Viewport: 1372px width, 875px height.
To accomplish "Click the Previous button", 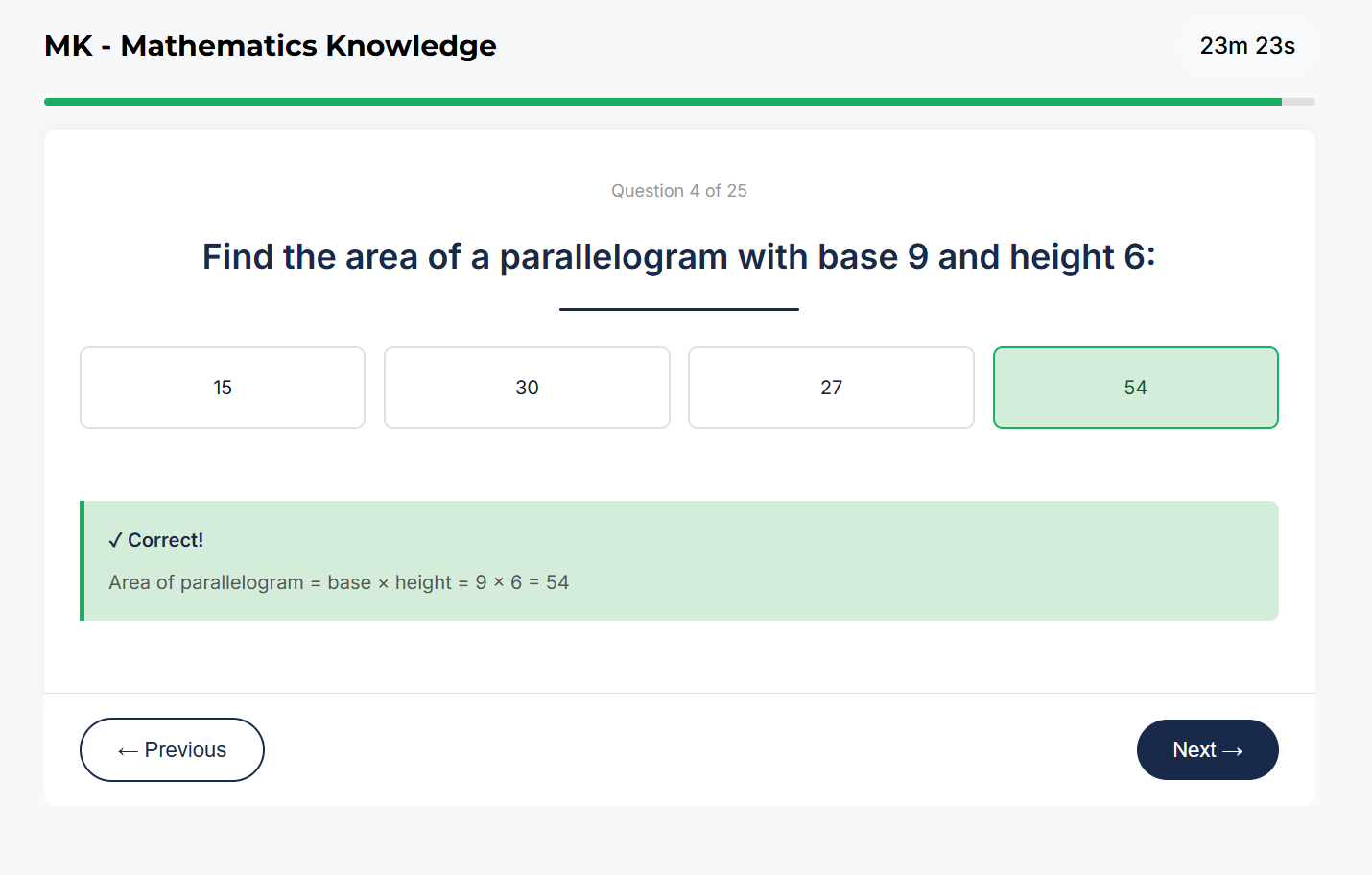I will 172,749.
